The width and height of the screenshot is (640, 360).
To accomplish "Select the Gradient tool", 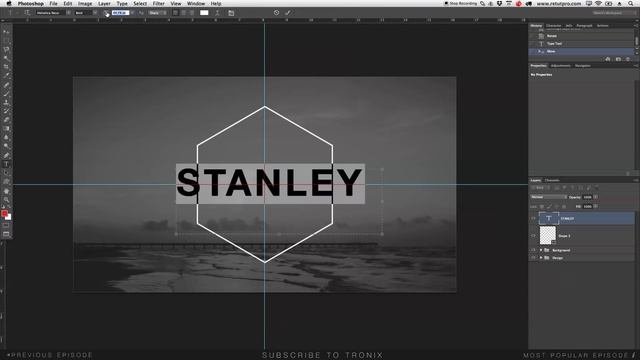I will (x=6, y=129).
